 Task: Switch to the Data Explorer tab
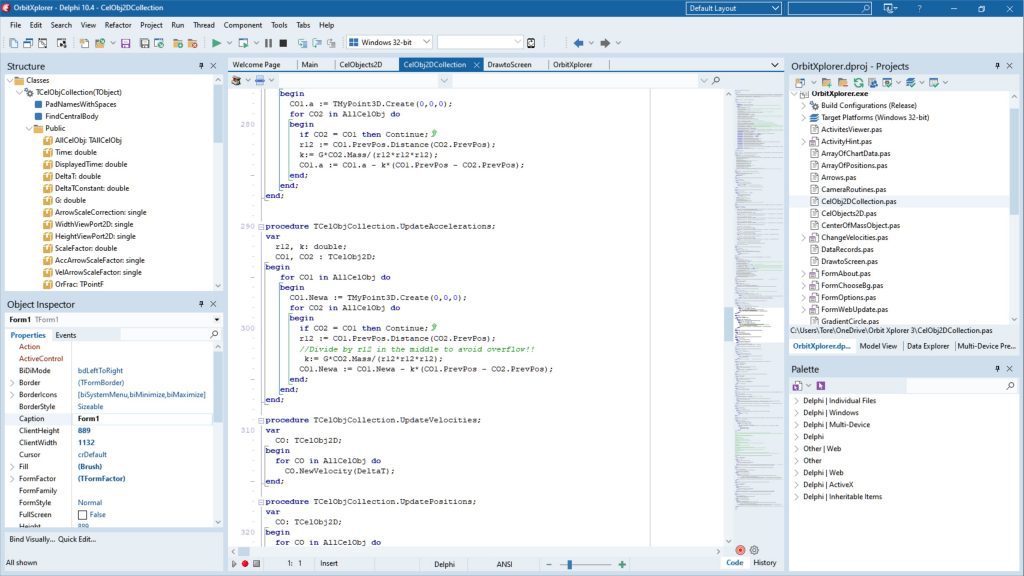928,346
